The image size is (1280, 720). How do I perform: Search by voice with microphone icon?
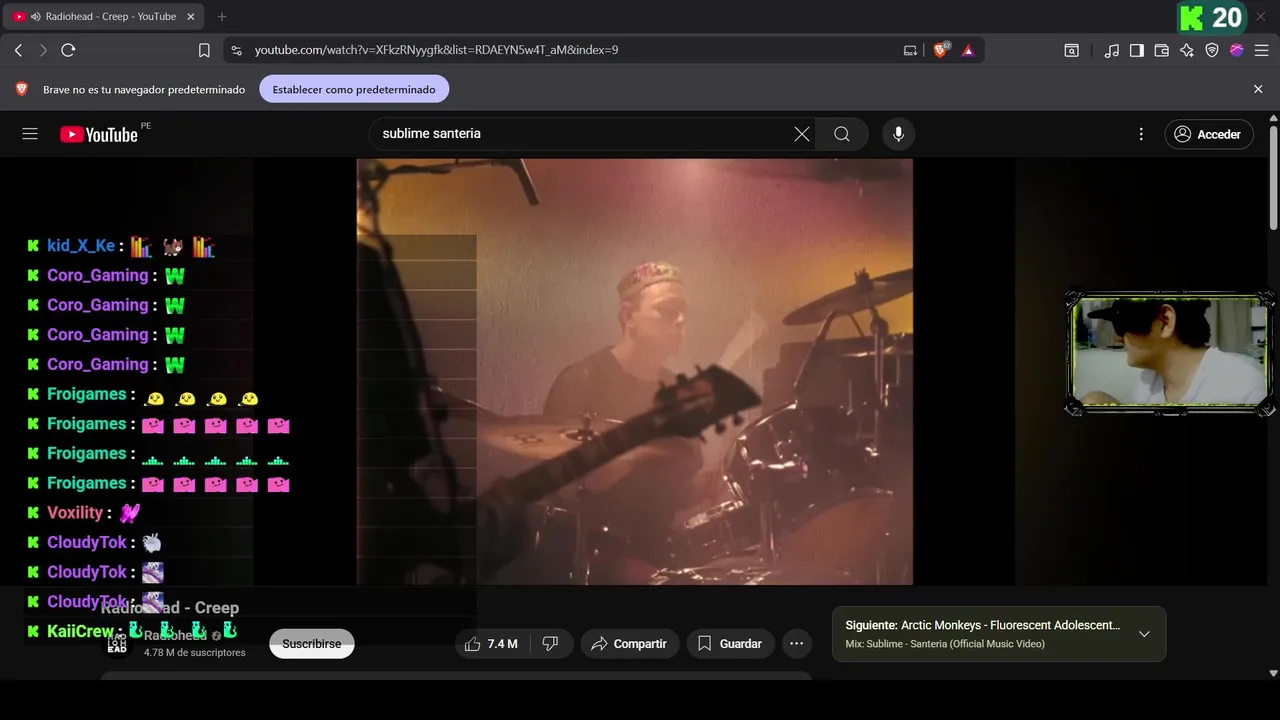[898, 134]
